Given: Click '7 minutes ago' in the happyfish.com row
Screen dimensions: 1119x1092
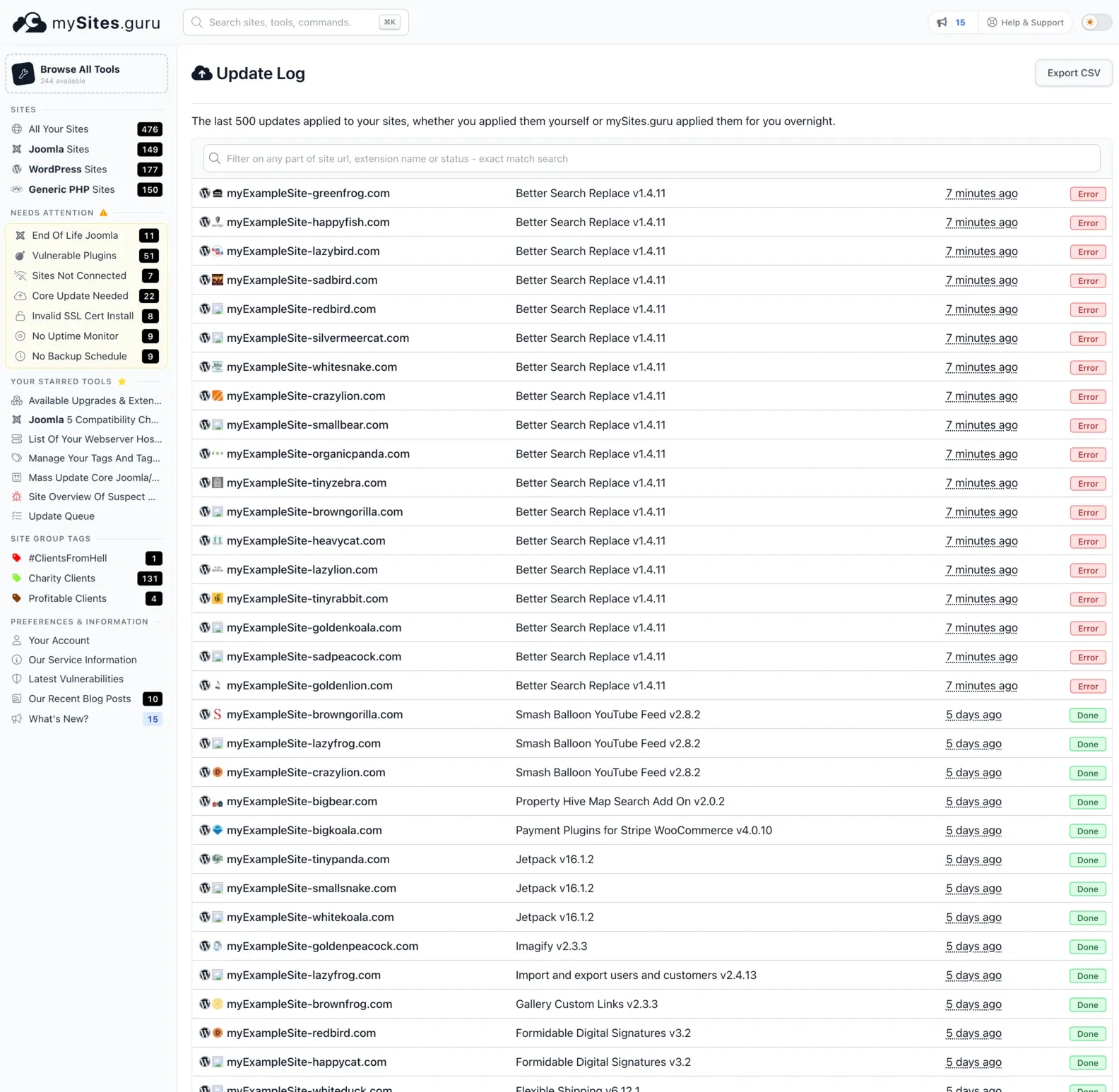Looking at the screenshot, I should [x=981, y=222].
